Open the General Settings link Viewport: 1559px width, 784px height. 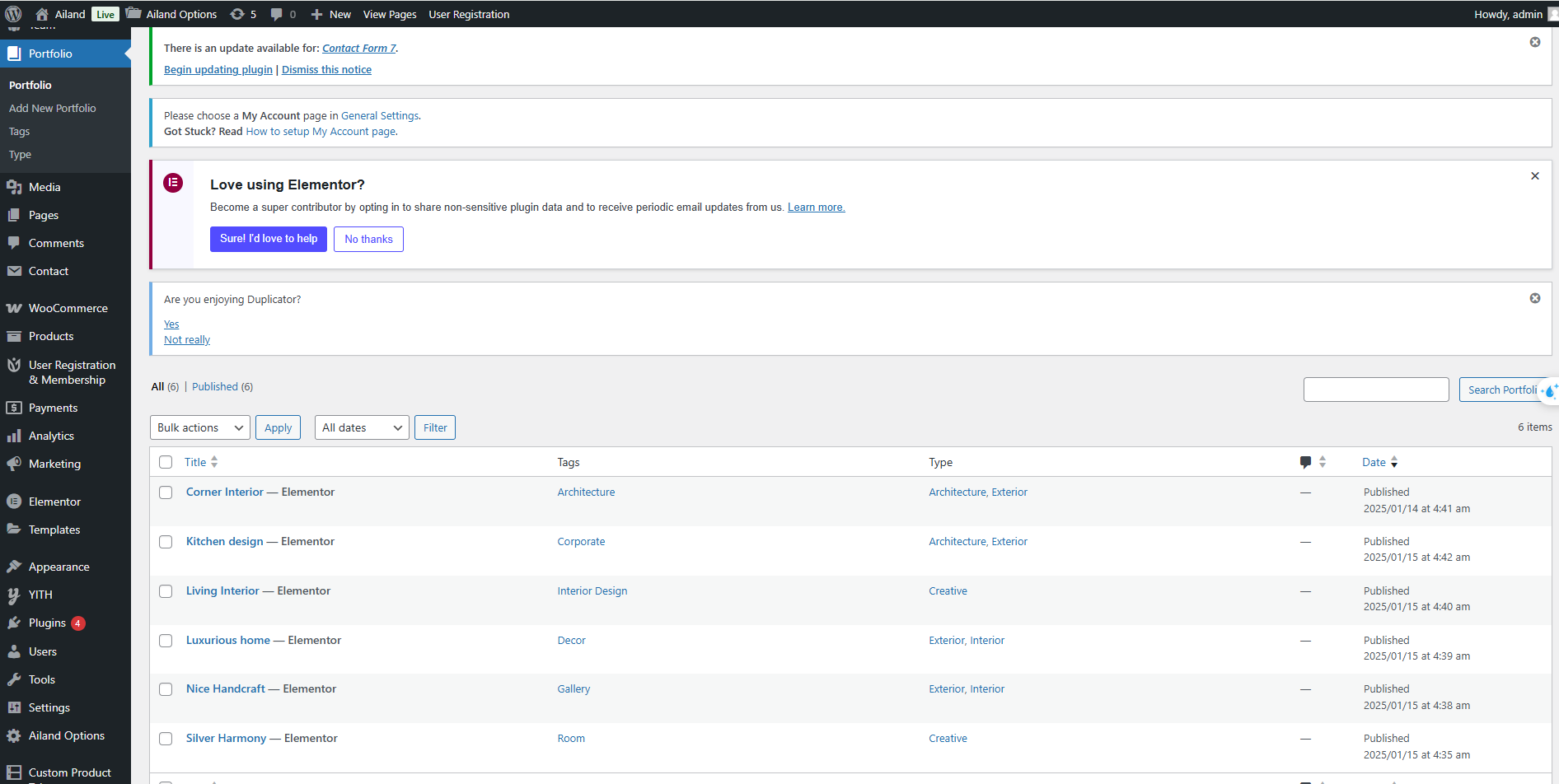tap(380, 115)
